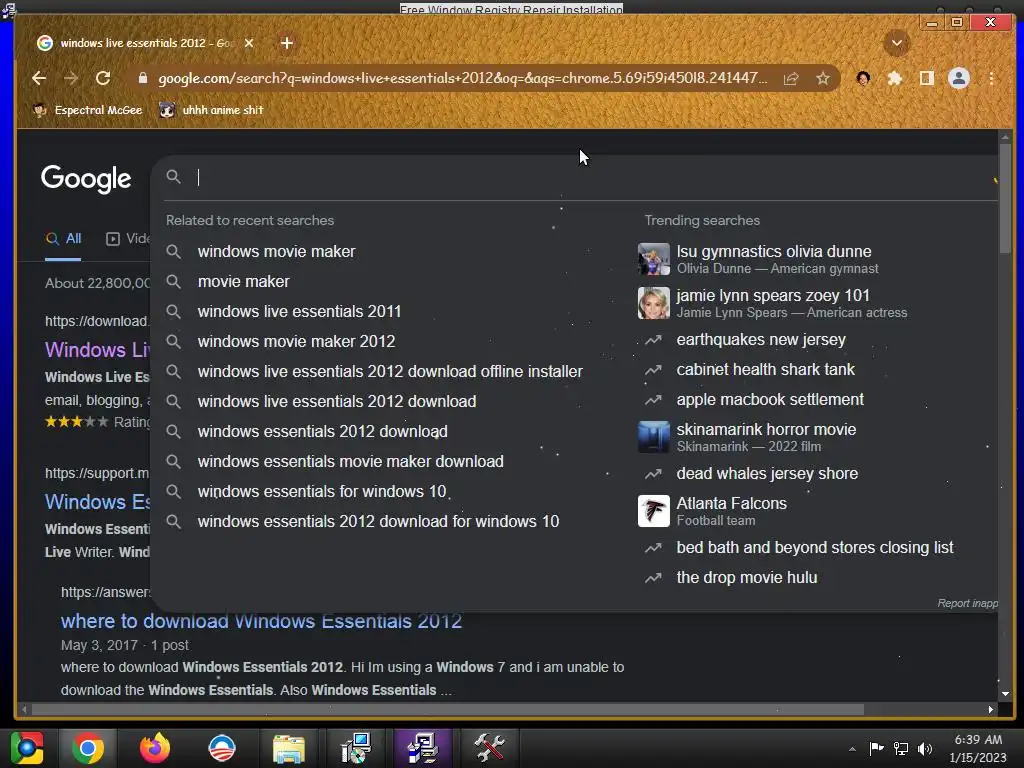Viewport: 1024px width, 768px height.
Task: Choose suggestion windows essentials 2012 download
Action: pyautogui.click(x=323, y=432)
